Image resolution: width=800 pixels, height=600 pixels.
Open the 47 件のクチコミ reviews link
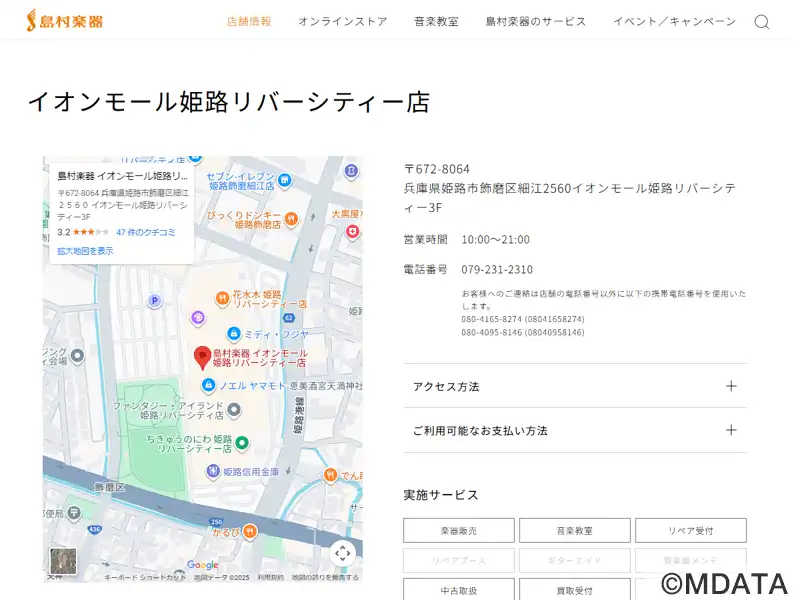click(146, 232)
